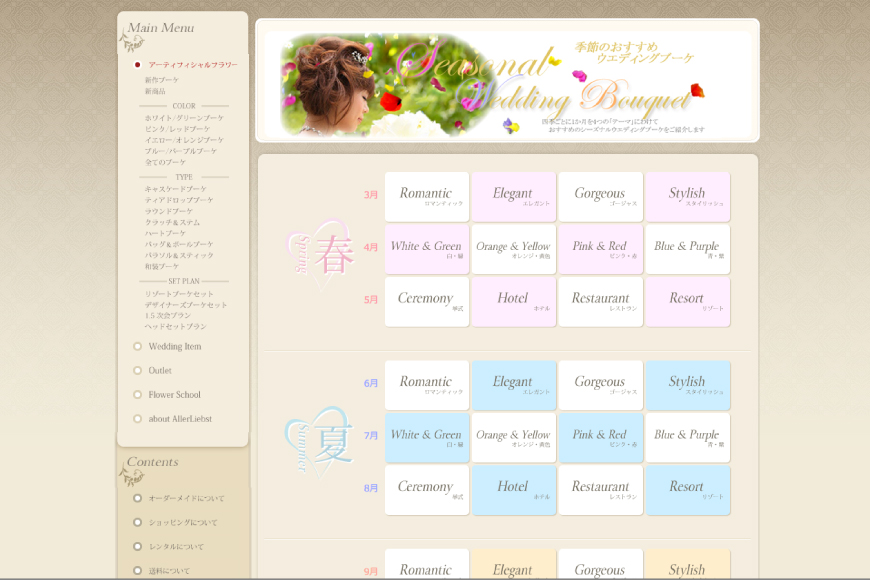This screenshot has width=870, height=580.
Task: Pick the 7月 White & Green tile
Action: [x=427, y=438]
